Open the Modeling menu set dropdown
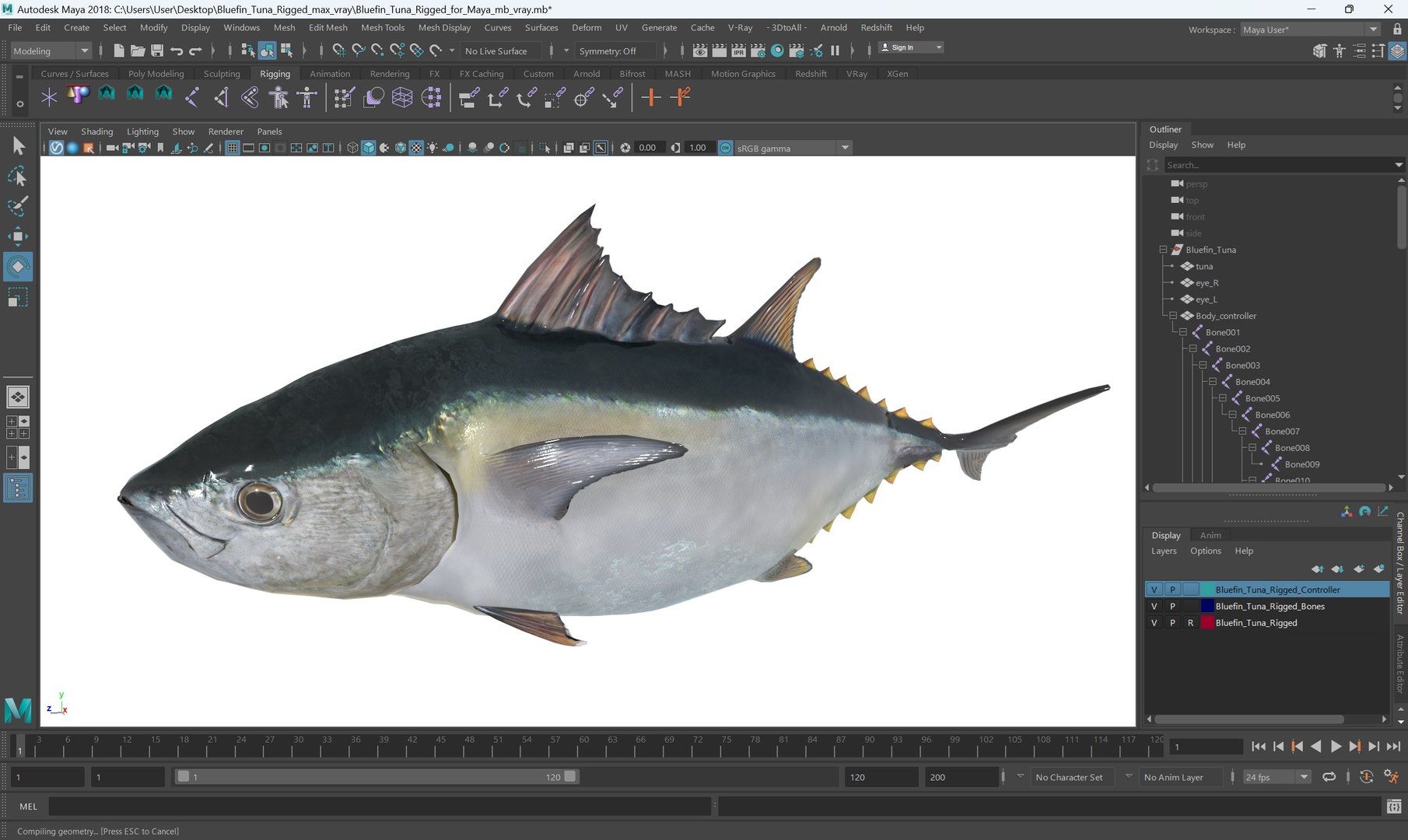The width and height of the screenshot is (1408, 840). tap(51, 51)
